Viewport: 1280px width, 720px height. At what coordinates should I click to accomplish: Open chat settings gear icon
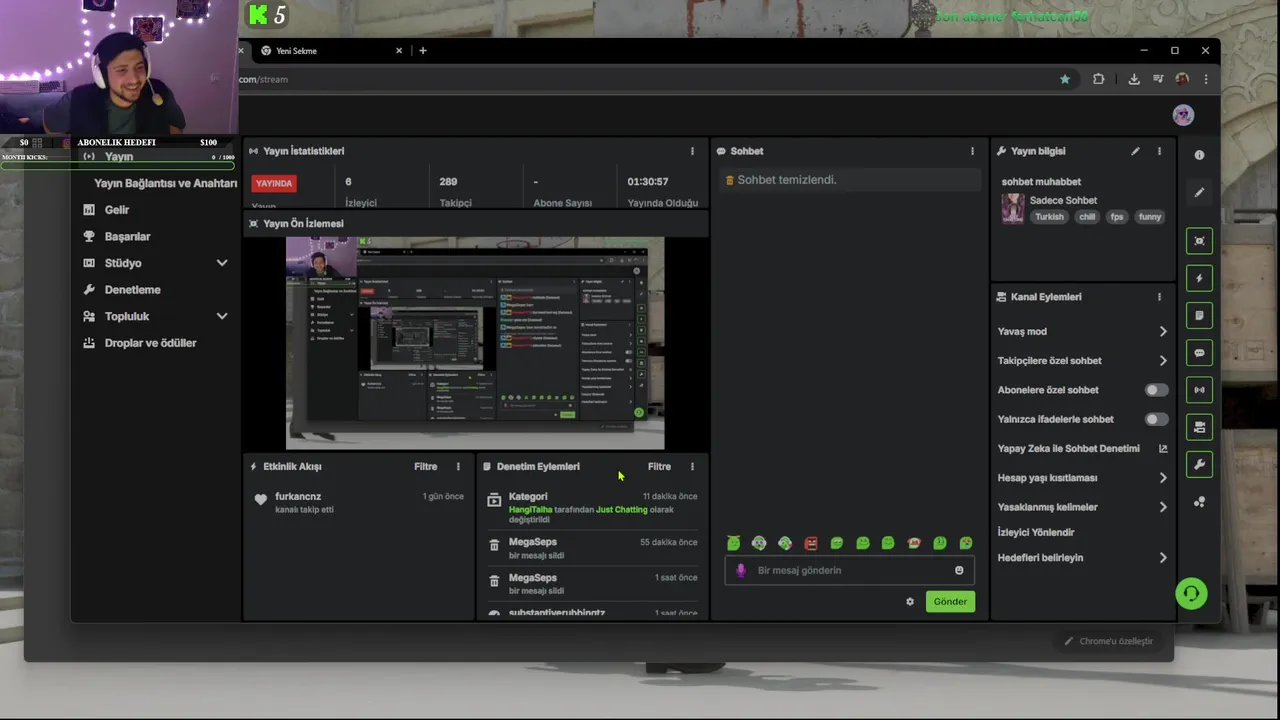click(910, 602)
